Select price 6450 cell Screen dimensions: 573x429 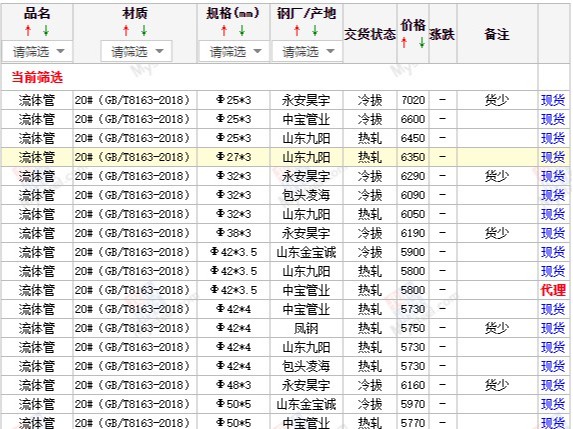pos(413,138)
